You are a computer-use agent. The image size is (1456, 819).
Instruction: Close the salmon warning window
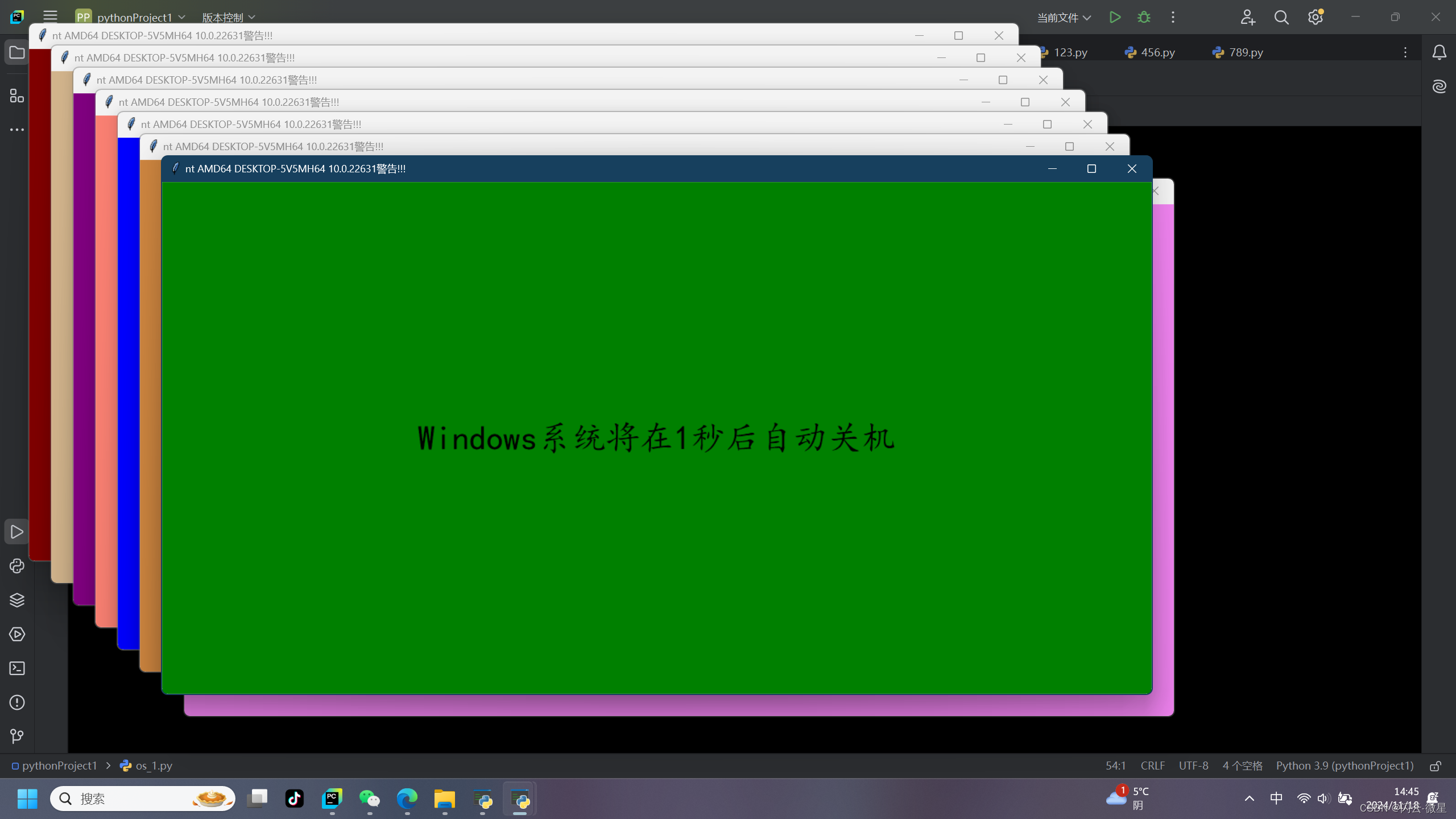(x=1065, y=102)
